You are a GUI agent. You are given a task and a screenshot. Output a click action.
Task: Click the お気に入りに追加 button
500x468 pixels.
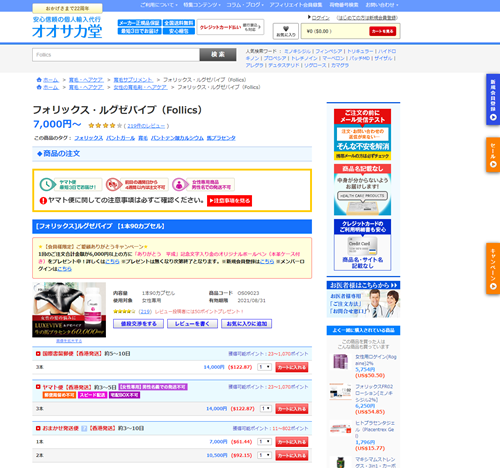[247, 324]
